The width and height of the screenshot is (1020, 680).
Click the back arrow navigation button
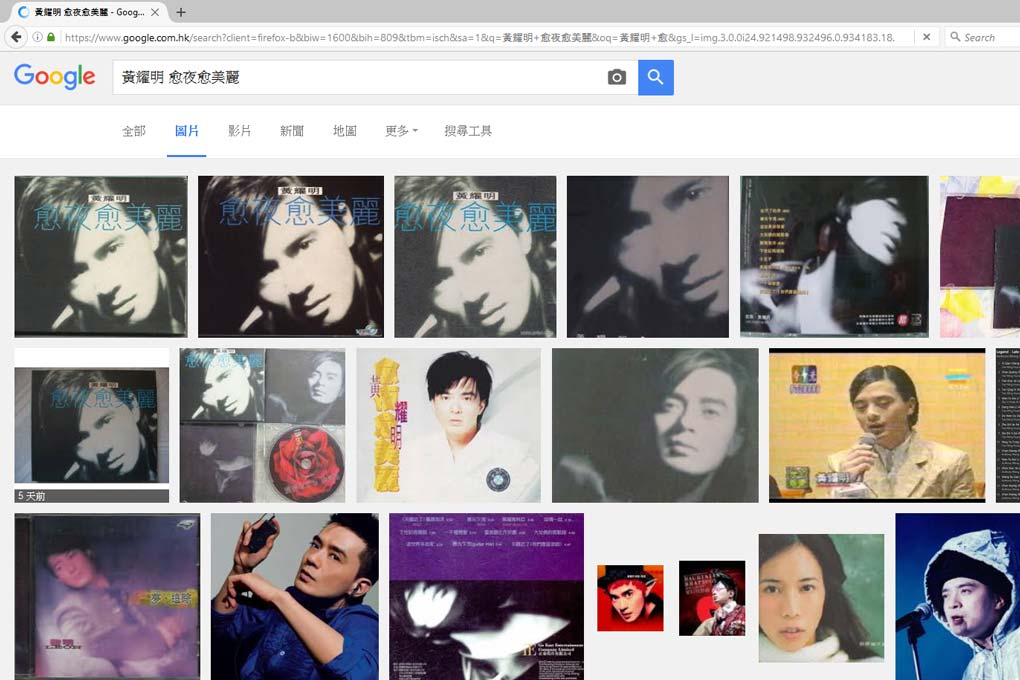16,37
